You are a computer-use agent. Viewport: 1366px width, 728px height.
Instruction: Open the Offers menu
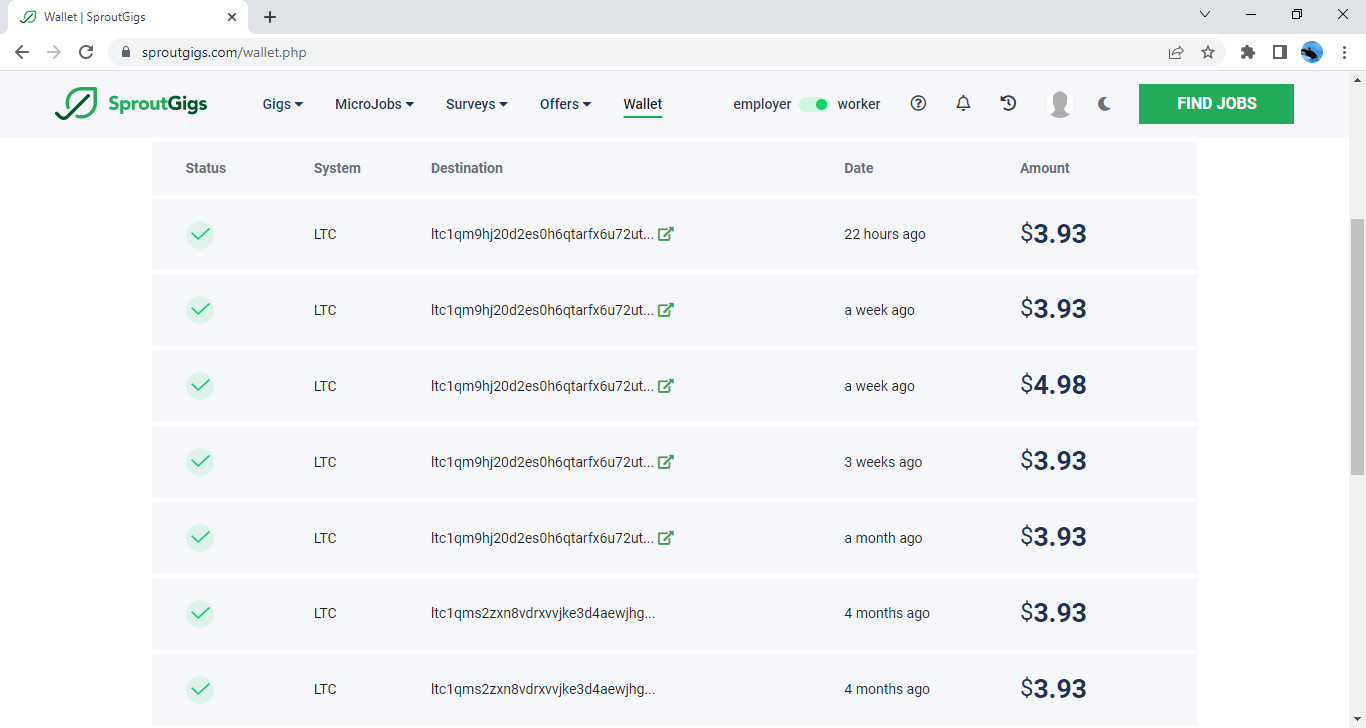pyautogui.click(x=565, y=104)
